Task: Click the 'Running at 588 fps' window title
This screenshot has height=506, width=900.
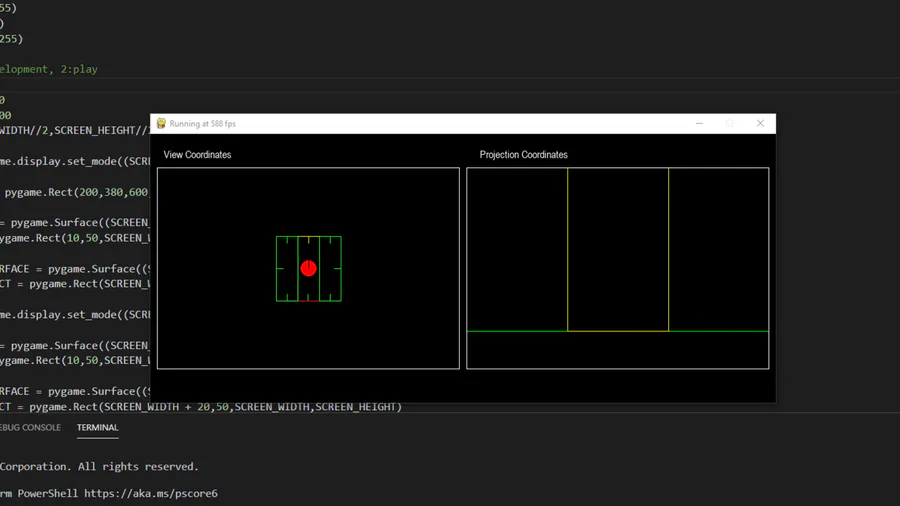Action: pyautogui.click(x=203, y=124)
